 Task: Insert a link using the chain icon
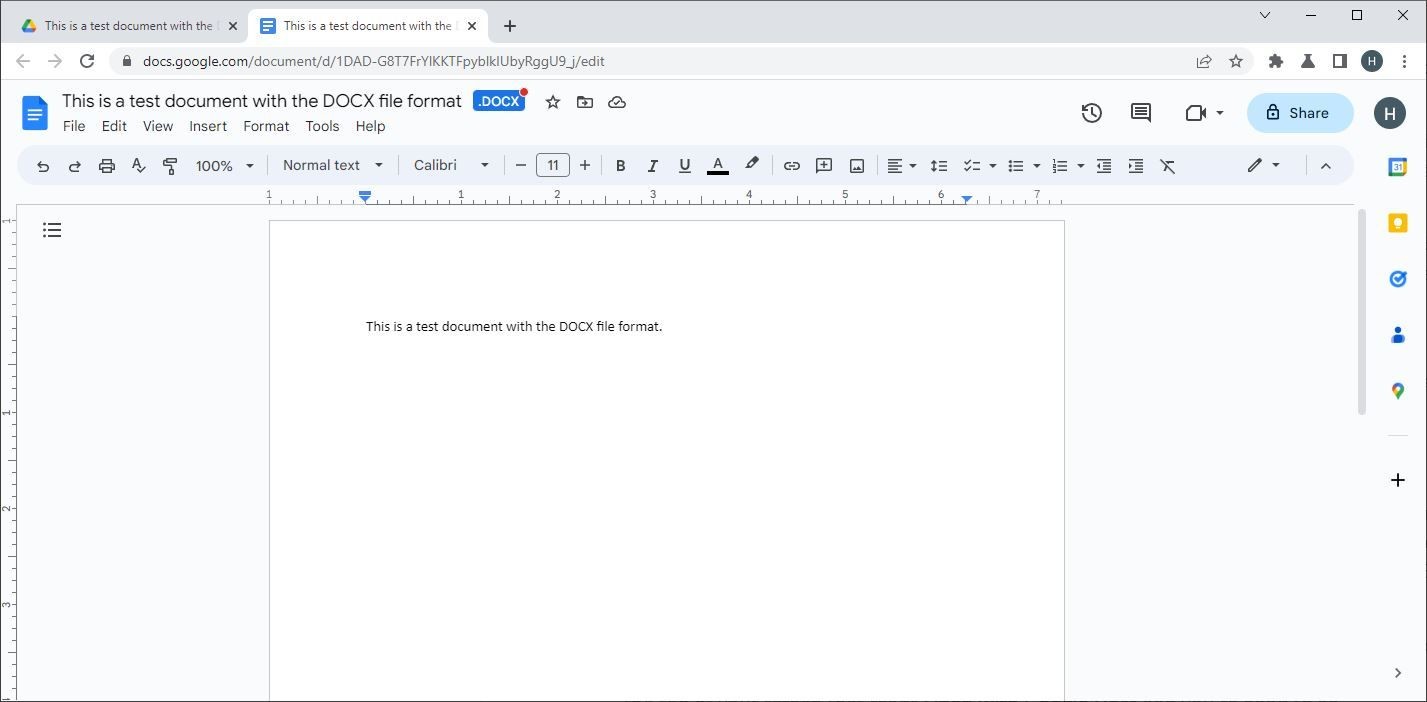(791, 166)
